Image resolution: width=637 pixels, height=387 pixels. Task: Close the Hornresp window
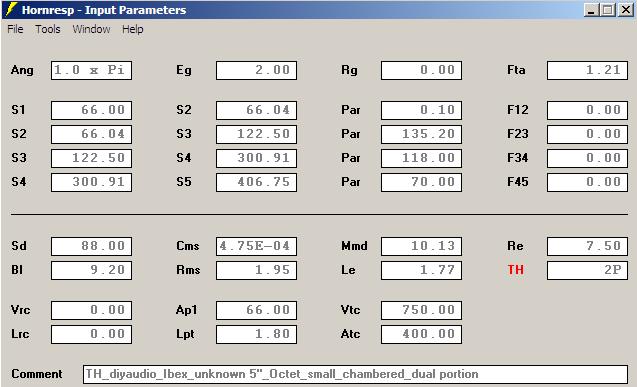[626, 10]
